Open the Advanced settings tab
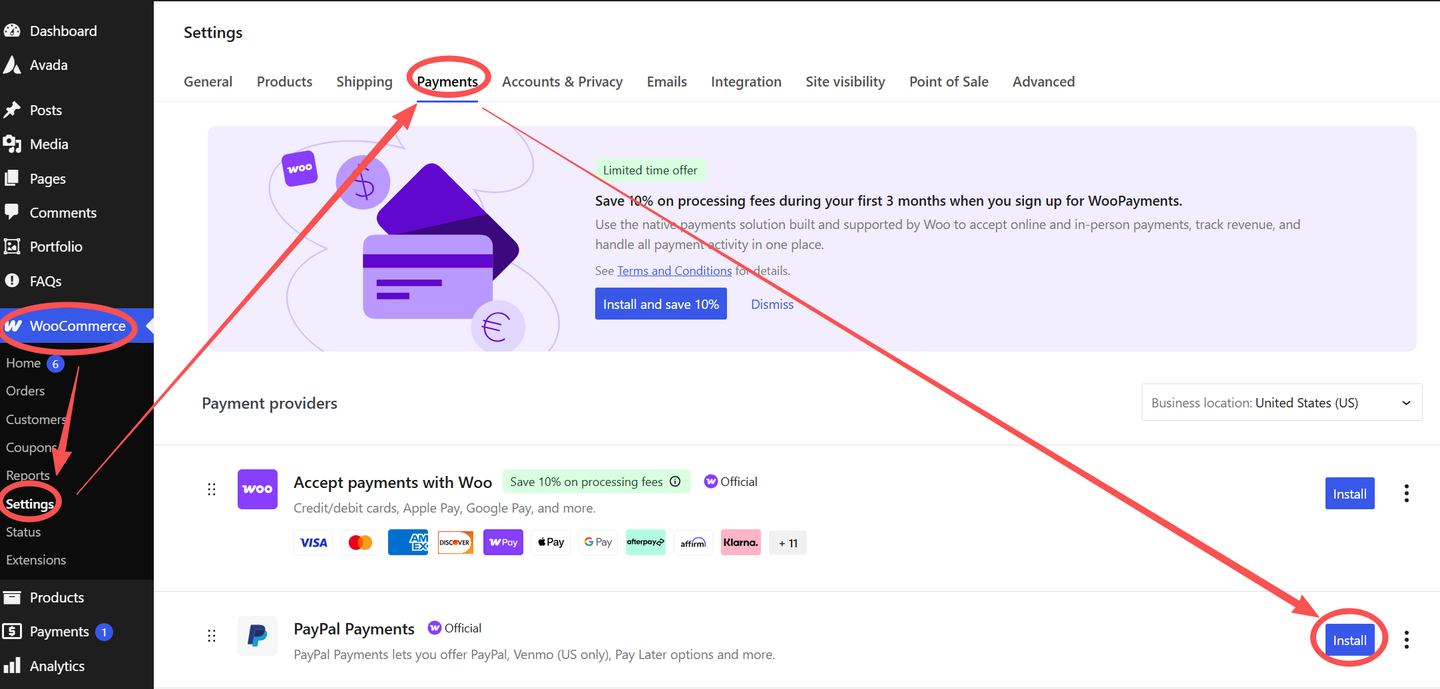Screen dimensions: 1440x689 point(1043,82)
